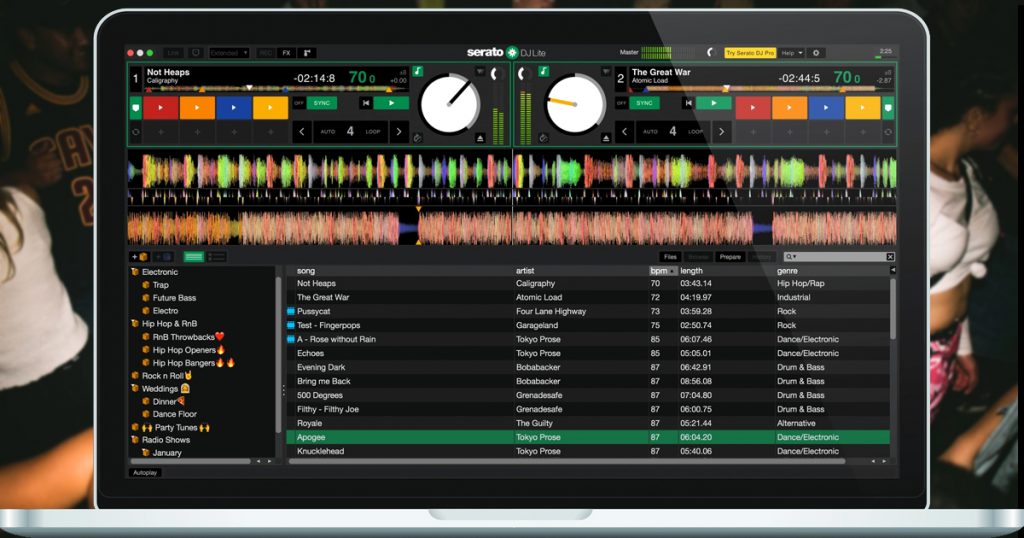Jump to track start on deck 2

[688, 103]
